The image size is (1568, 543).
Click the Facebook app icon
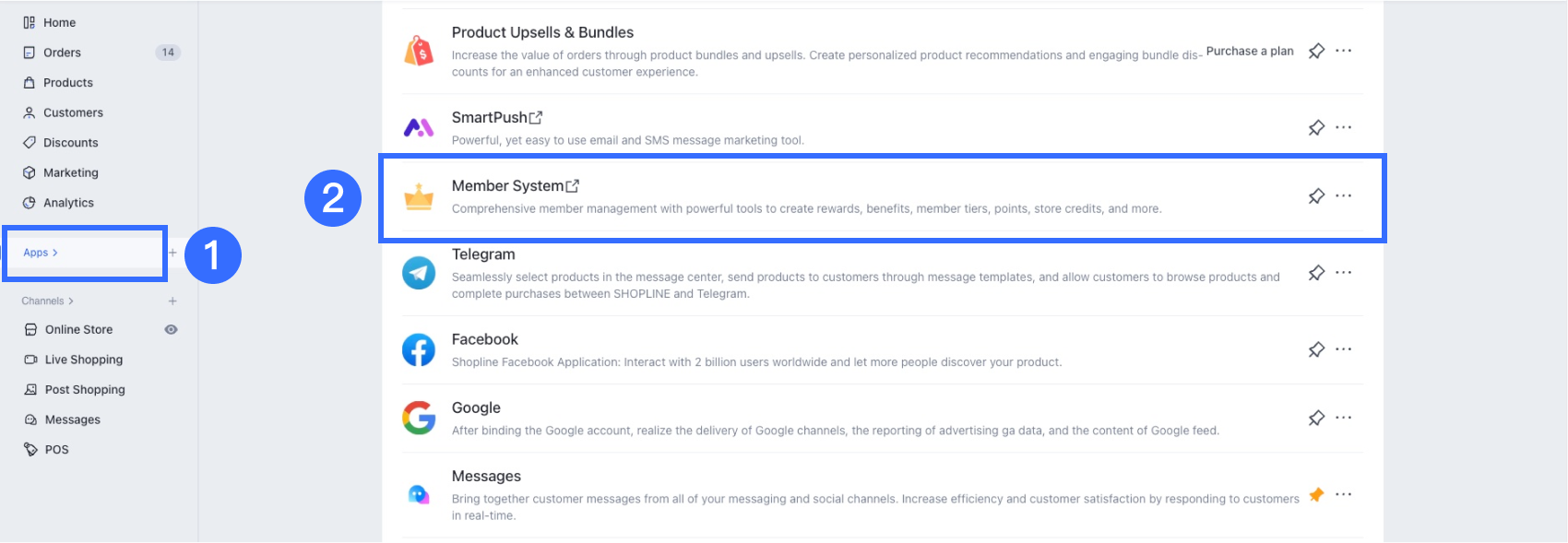coord(419,350)
